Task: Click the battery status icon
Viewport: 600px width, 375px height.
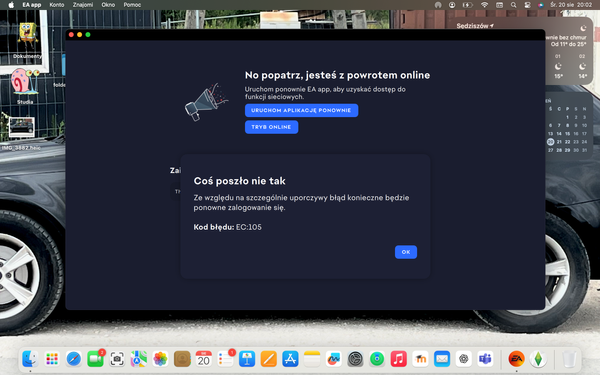Action: [467, 5]
